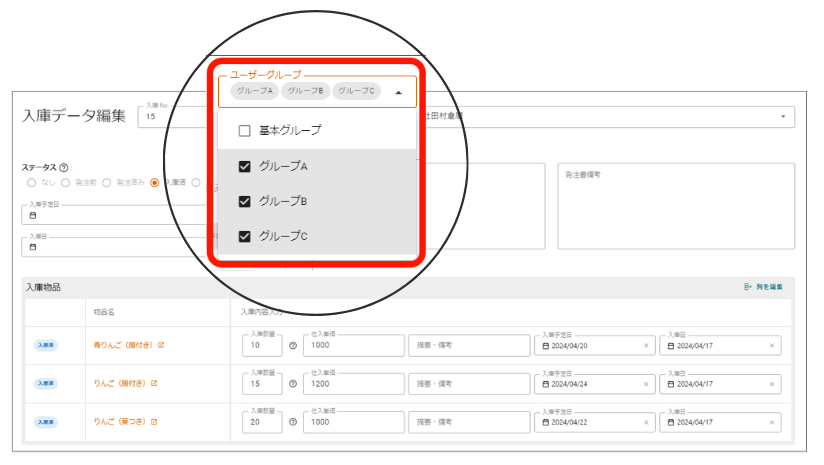The width and height of the screenshot is (824, 465).
Task: Select the 入庫済 status radio button
Action: click(x=154, y=183)
